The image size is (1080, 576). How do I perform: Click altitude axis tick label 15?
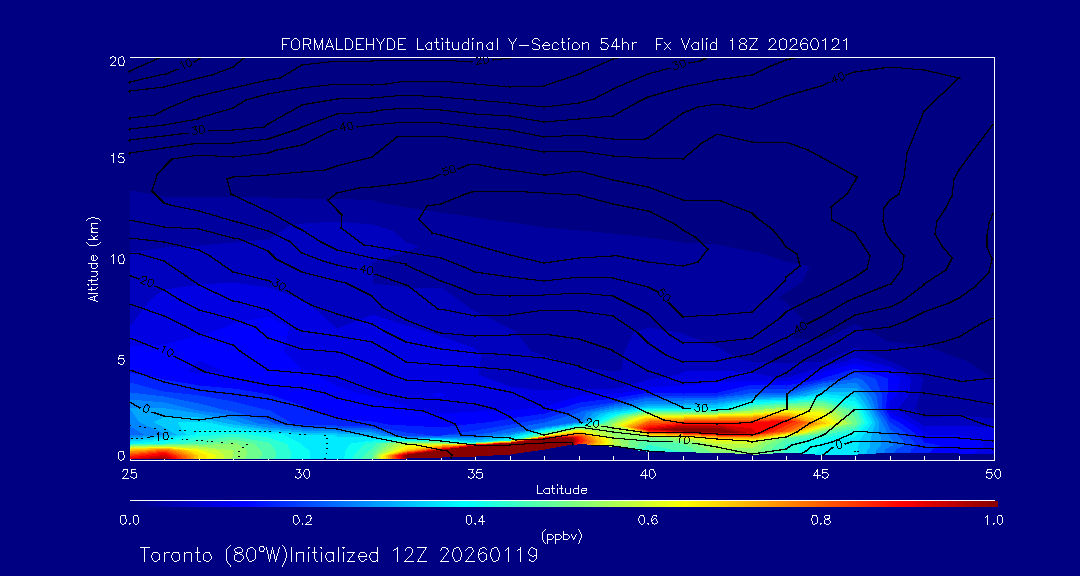point(116,158)
